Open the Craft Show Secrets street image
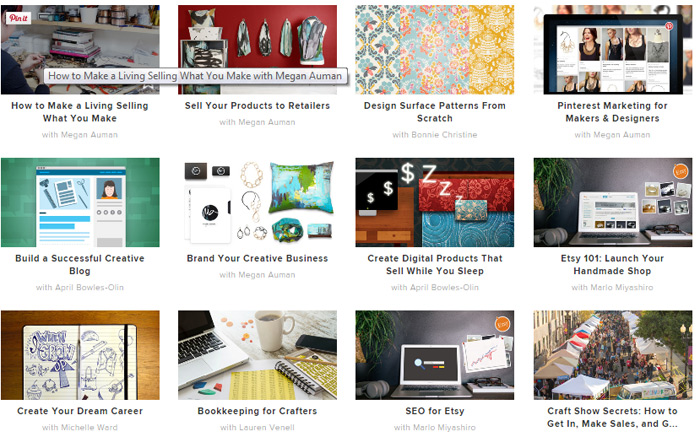This screenshot has height=437, width=700. [x=612, y=355]
